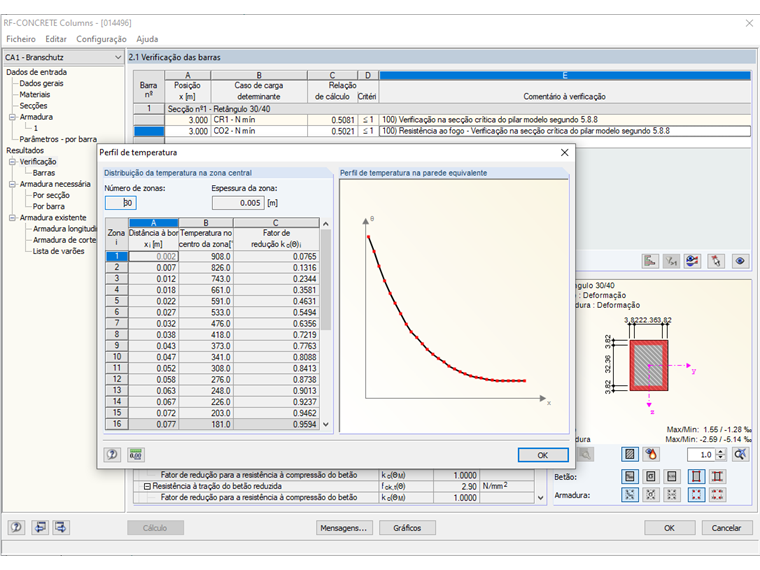
Task: Click the details table scroll down arrow
Action: point(541,497)
